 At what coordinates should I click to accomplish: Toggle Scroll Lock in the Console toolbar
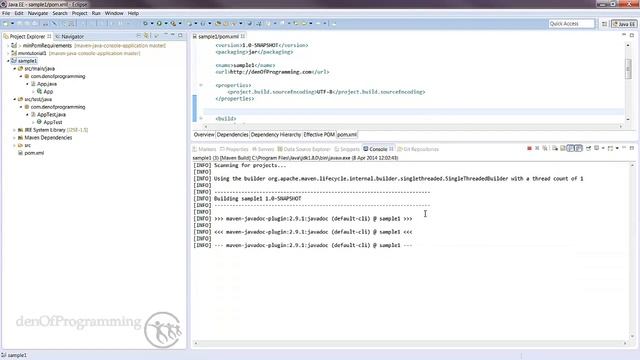563,148
